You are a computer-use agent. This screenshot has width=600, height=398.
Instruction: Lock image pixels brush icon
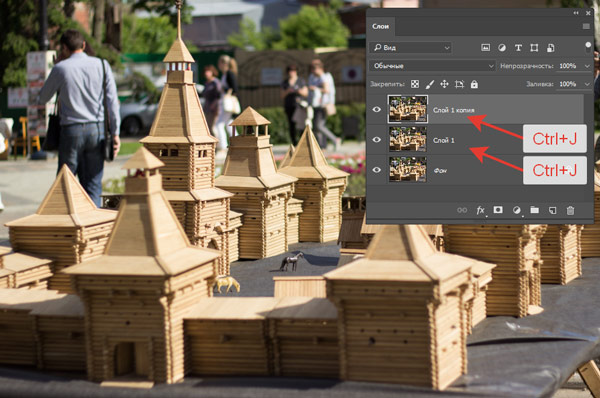430,84
